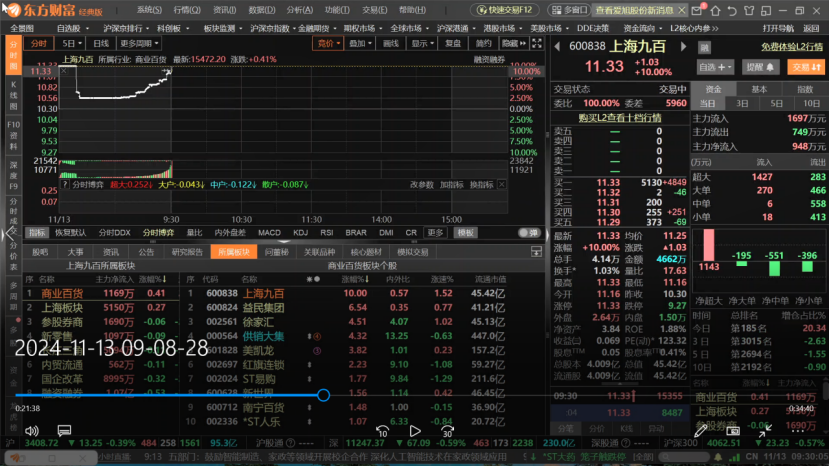Toggle the 弹 popup switch

(528, 233)
